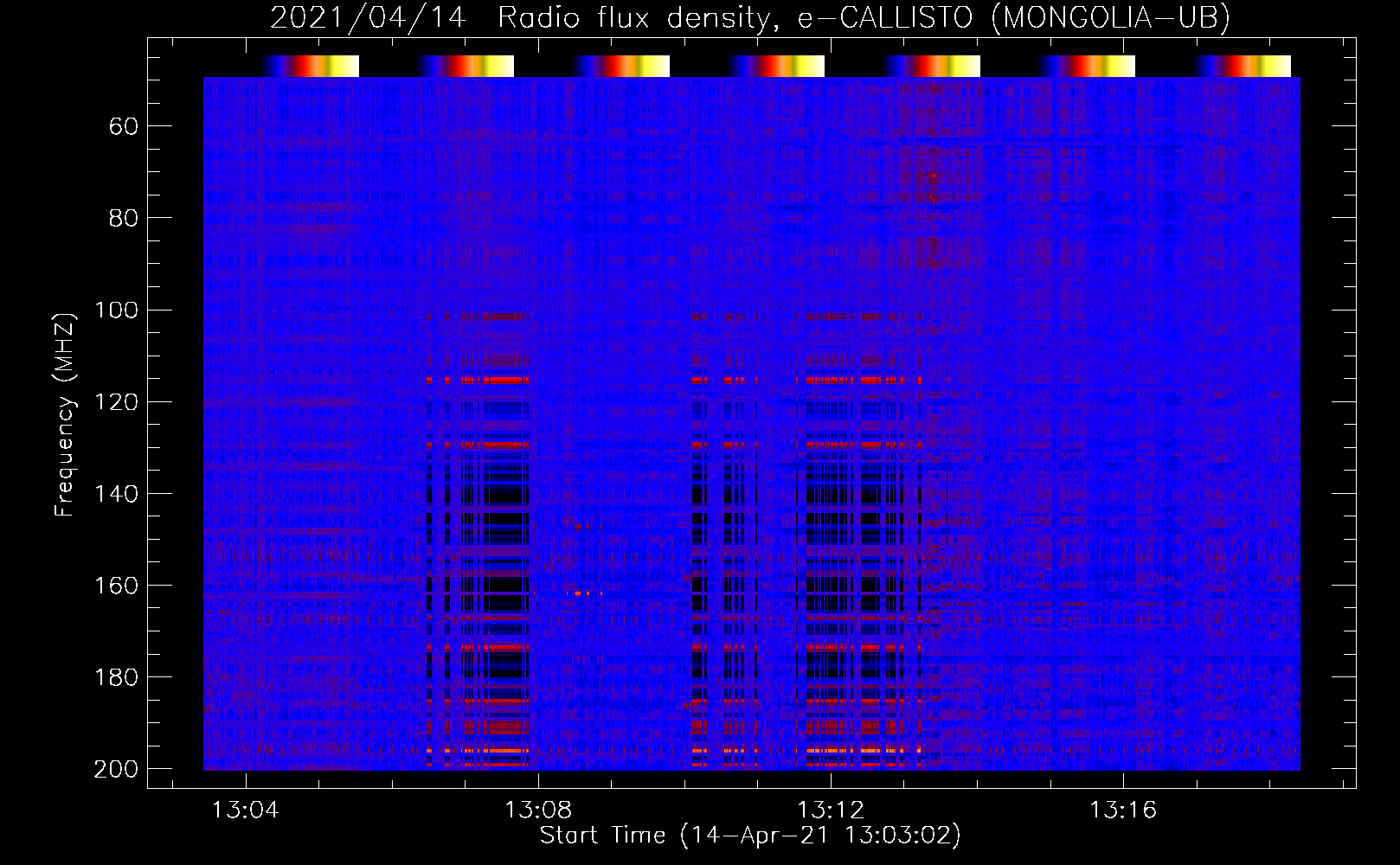Click the 80 MHz frequency tick label
Screen dimensions: 1400x865
point(124,219)
